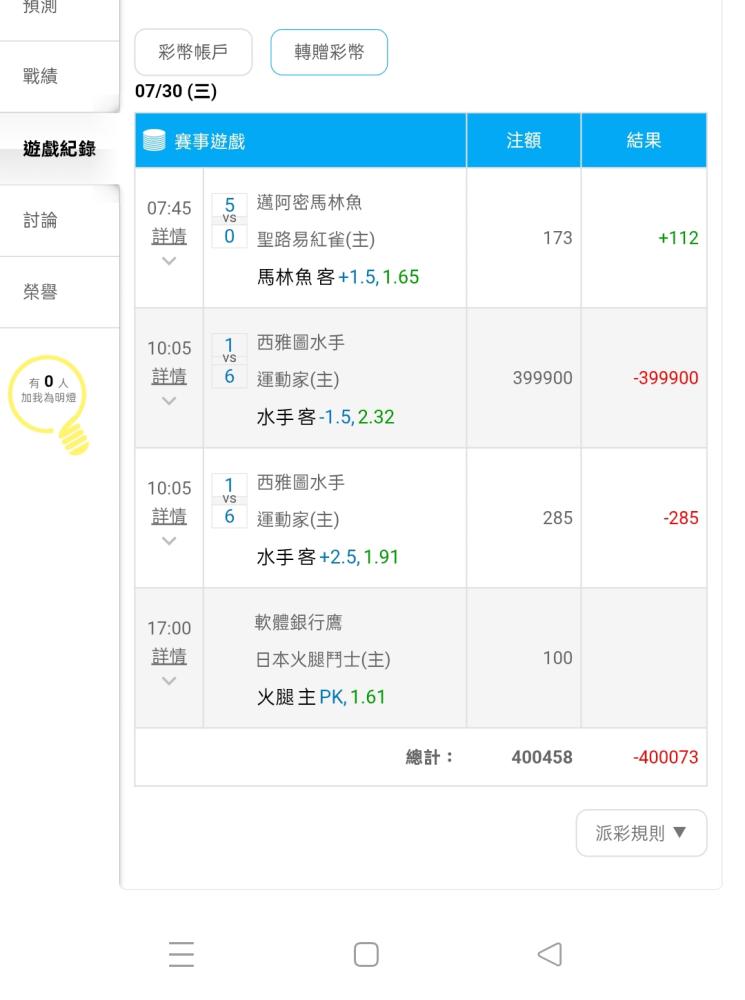Screen dimensions: 745x1000
Task: Click the 彩幣帳戶 button
Action: click(x=193, y=52)
